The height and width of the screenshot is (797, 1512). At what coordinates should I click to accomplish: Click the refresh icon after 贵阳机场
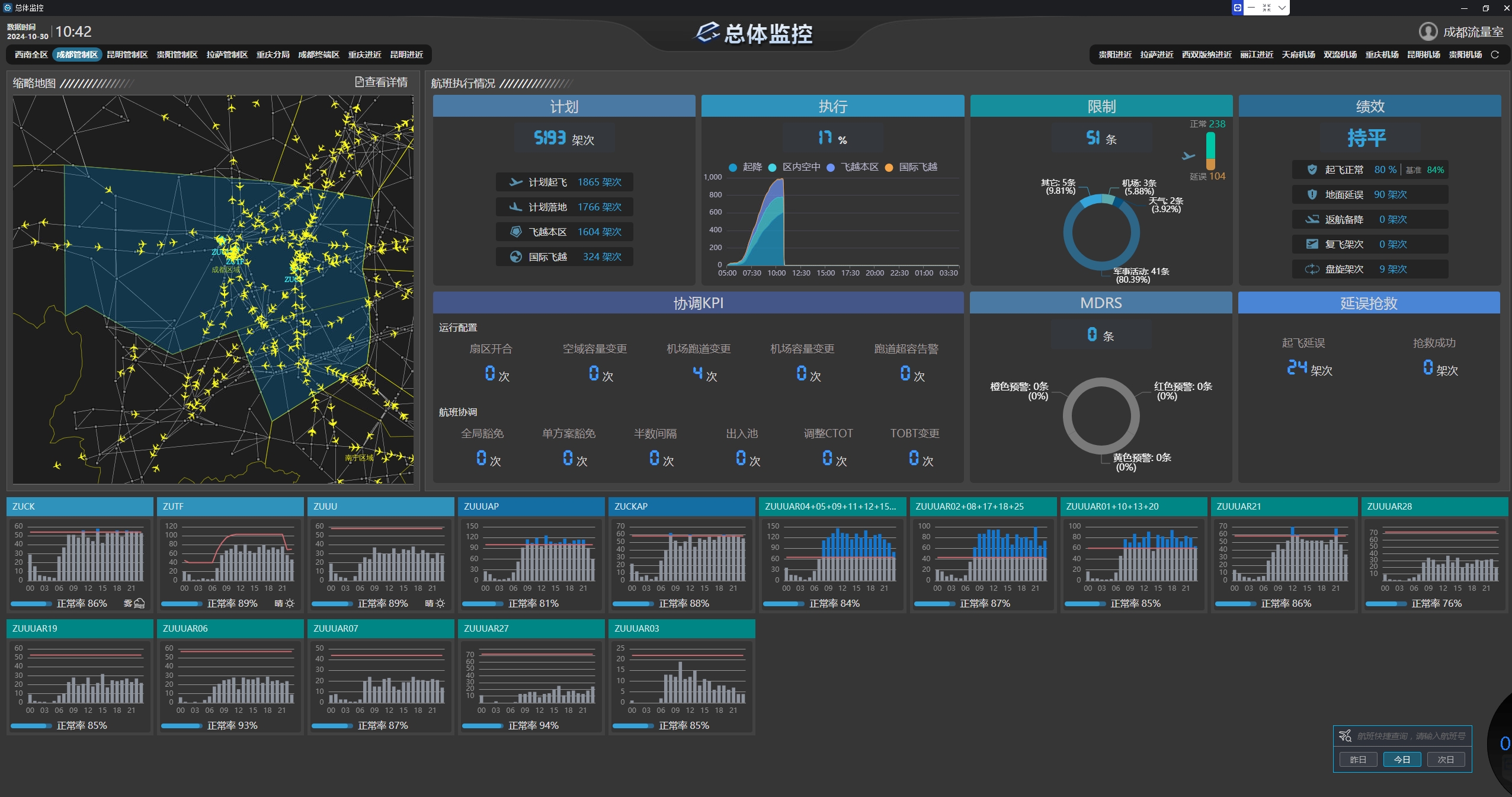(1495, 55)
